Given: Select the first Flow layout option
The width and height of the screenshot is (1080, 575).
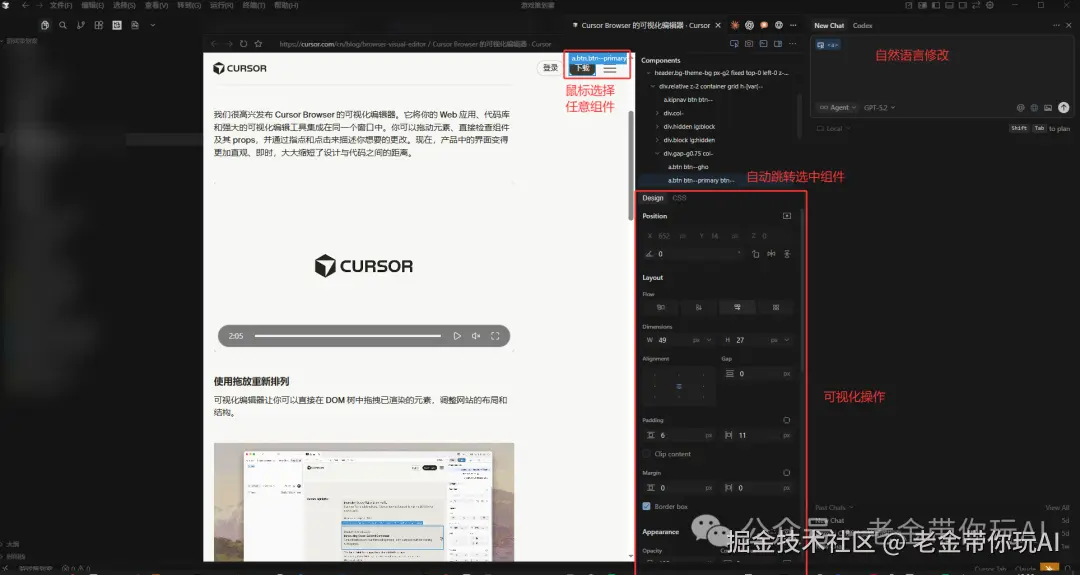Looking at the screenshot, I should pyautogui.click(x=661, y=307).
